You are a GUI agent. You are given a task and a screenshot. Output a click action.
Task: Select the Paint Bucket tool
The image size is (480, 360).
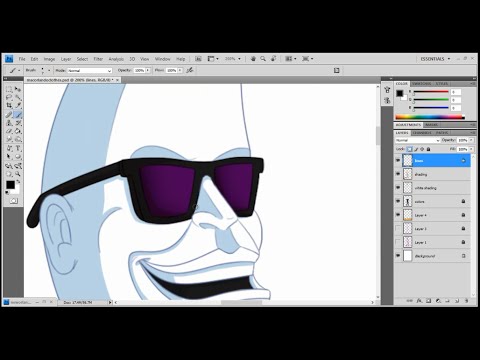[18, 131]
